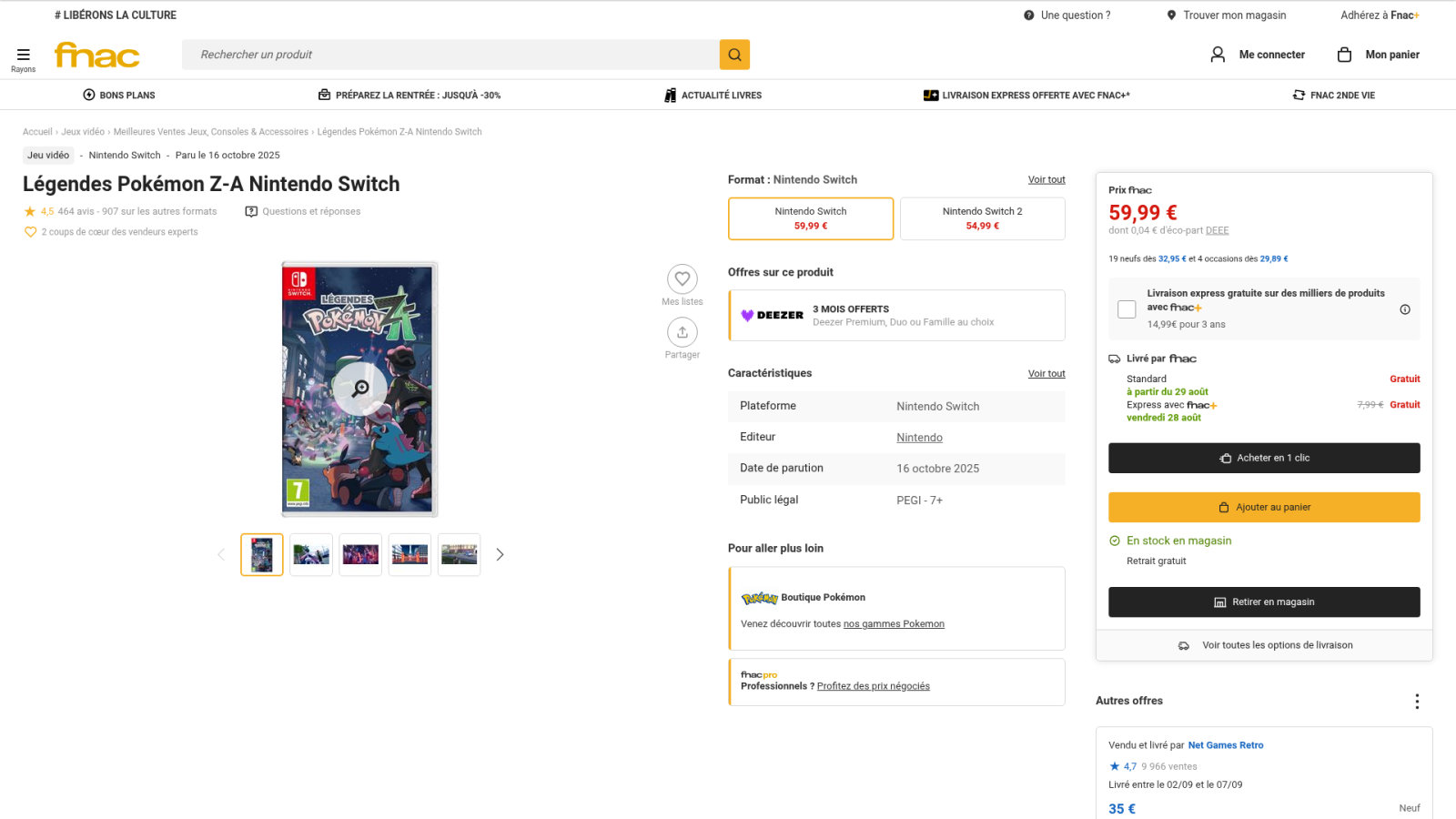The height and width of the screenshot is (819, 1456).
Task: Zoom product image with magnifier overlay
Action: point(360,389)
